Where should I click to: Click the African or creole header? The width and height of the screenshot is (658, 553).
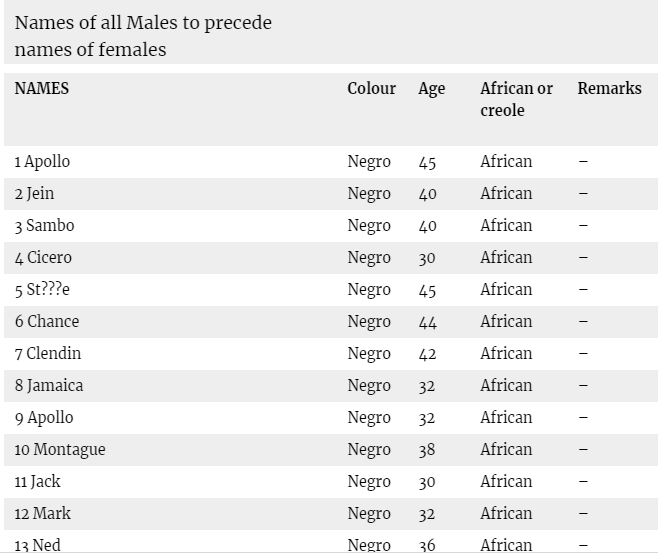[x=516, y=99]
